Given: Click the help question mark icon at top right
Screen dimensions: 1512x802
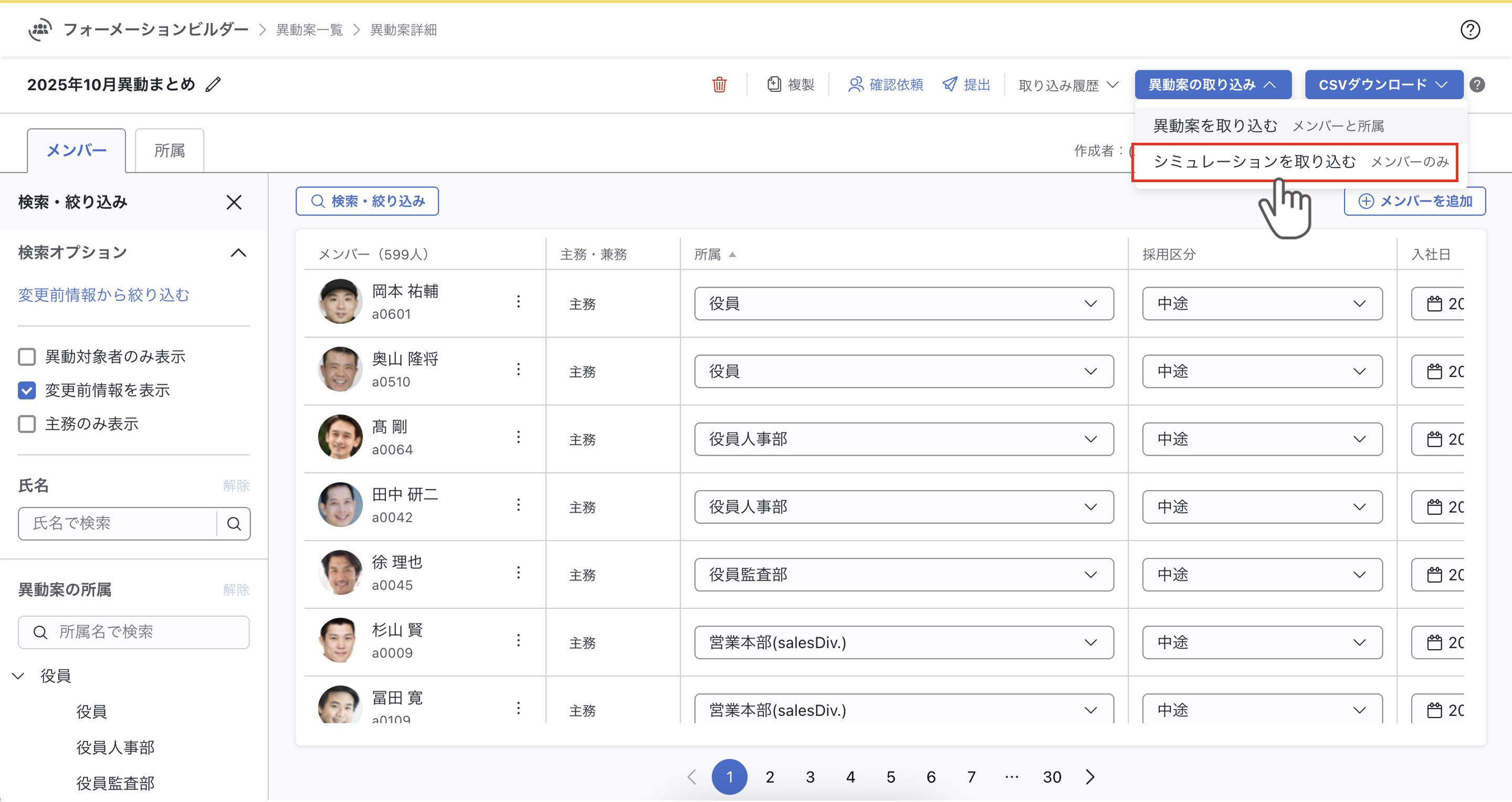Looking at the screenshot, I should coord(1470,30).
